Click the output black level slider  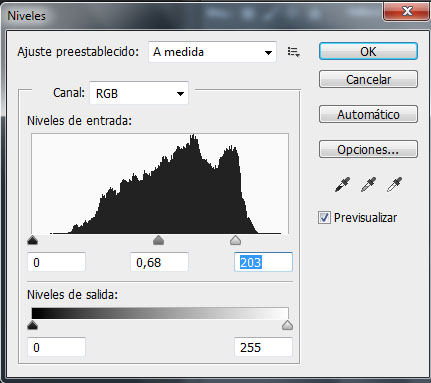pos(32,325)
